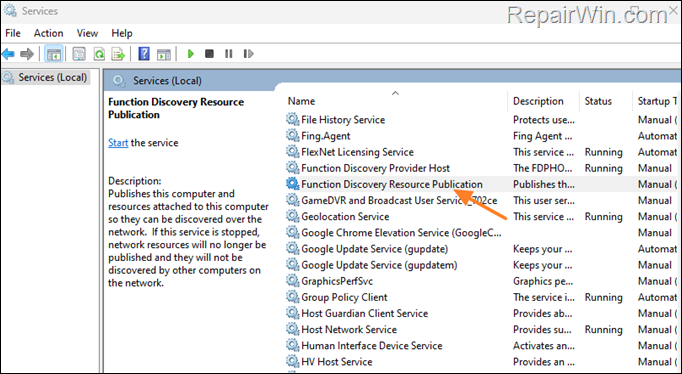Toggle Show/Hide Console Tree toolbar icon
Image resolution: width=682 pixels, height=374 pixels.
(x=54, y=54)
